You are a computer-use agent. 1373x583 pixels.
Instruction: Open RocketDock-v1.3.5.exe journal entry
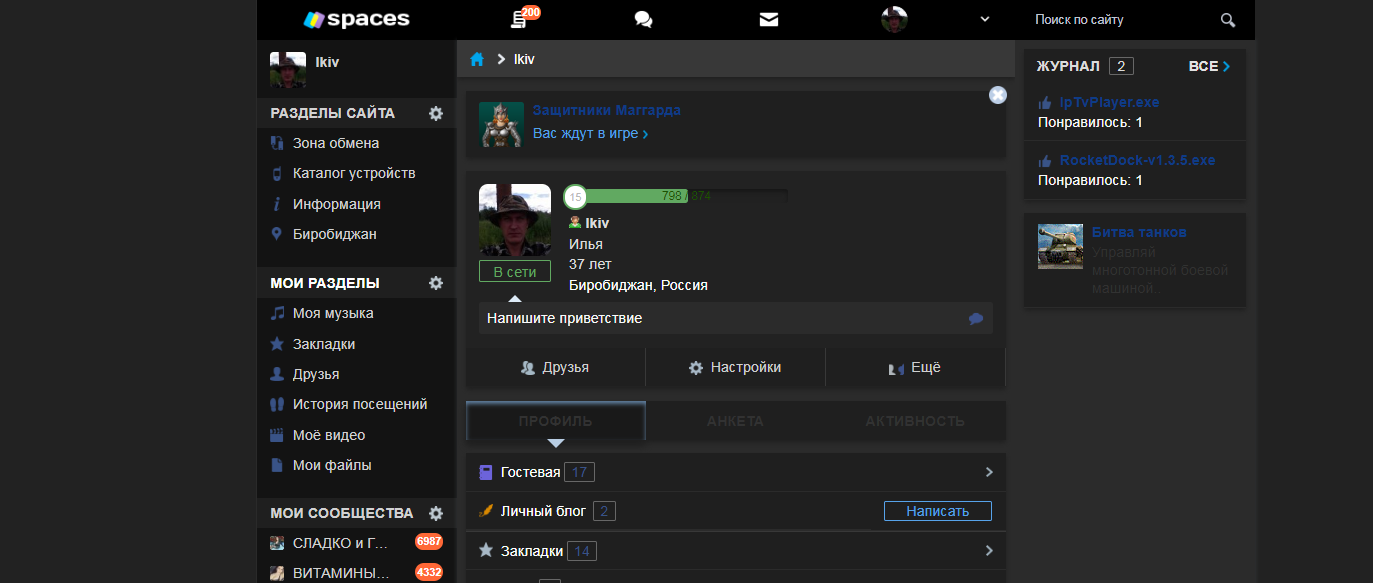click(x=1138, y=160)
